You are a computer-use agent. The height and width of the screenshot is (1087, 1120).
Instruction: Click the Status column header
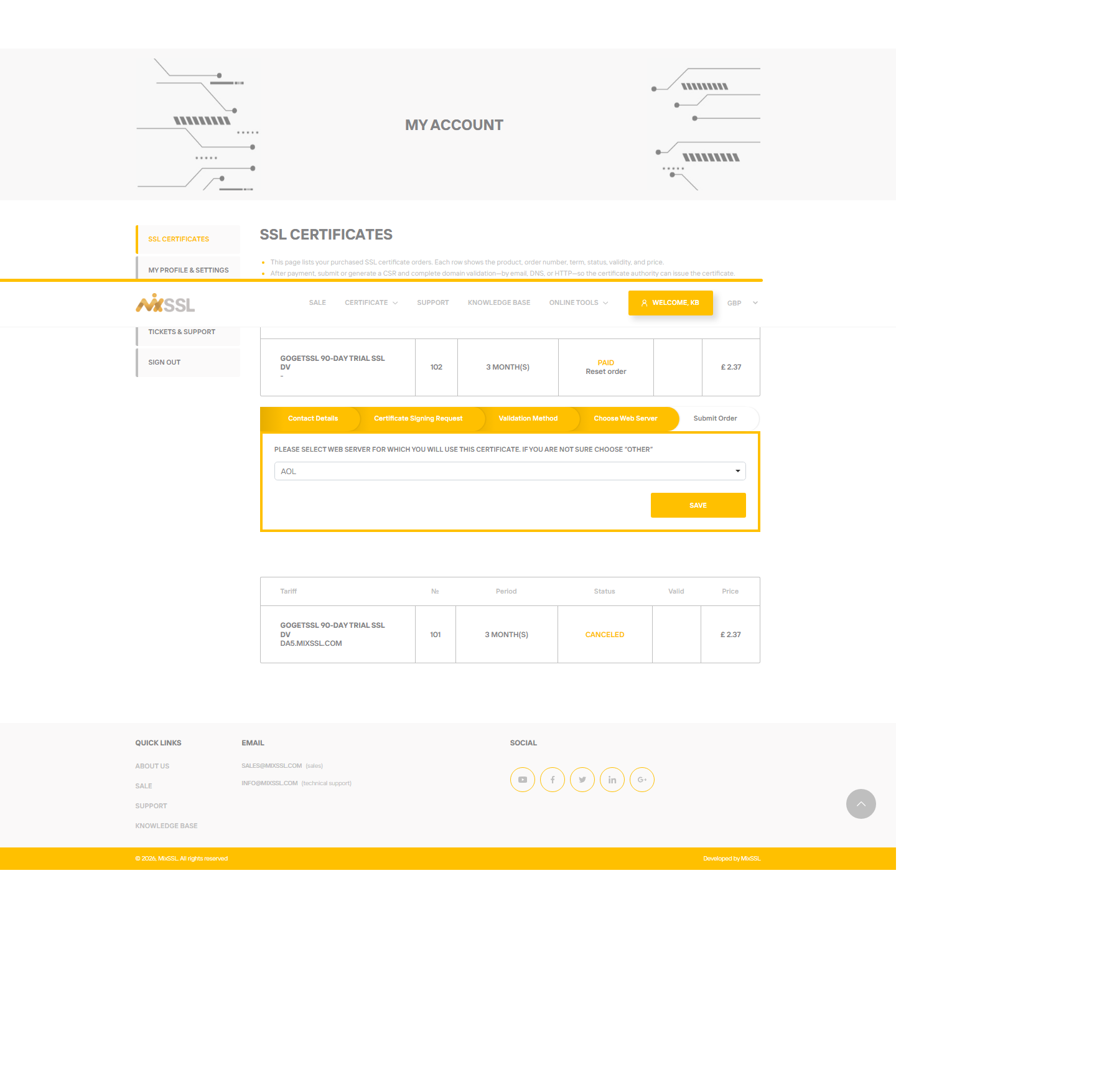point(605,591)
